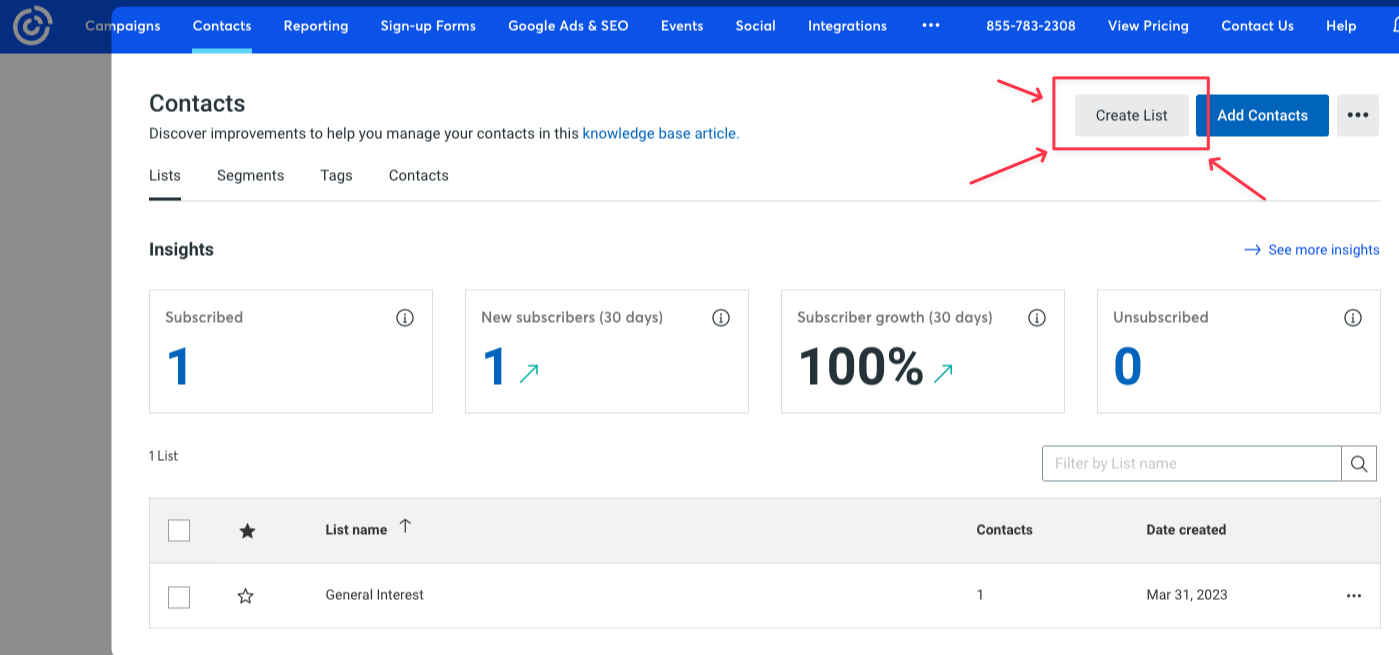Open more options next to Add Contacts
1399x655 pixels.
point(1357,116)
